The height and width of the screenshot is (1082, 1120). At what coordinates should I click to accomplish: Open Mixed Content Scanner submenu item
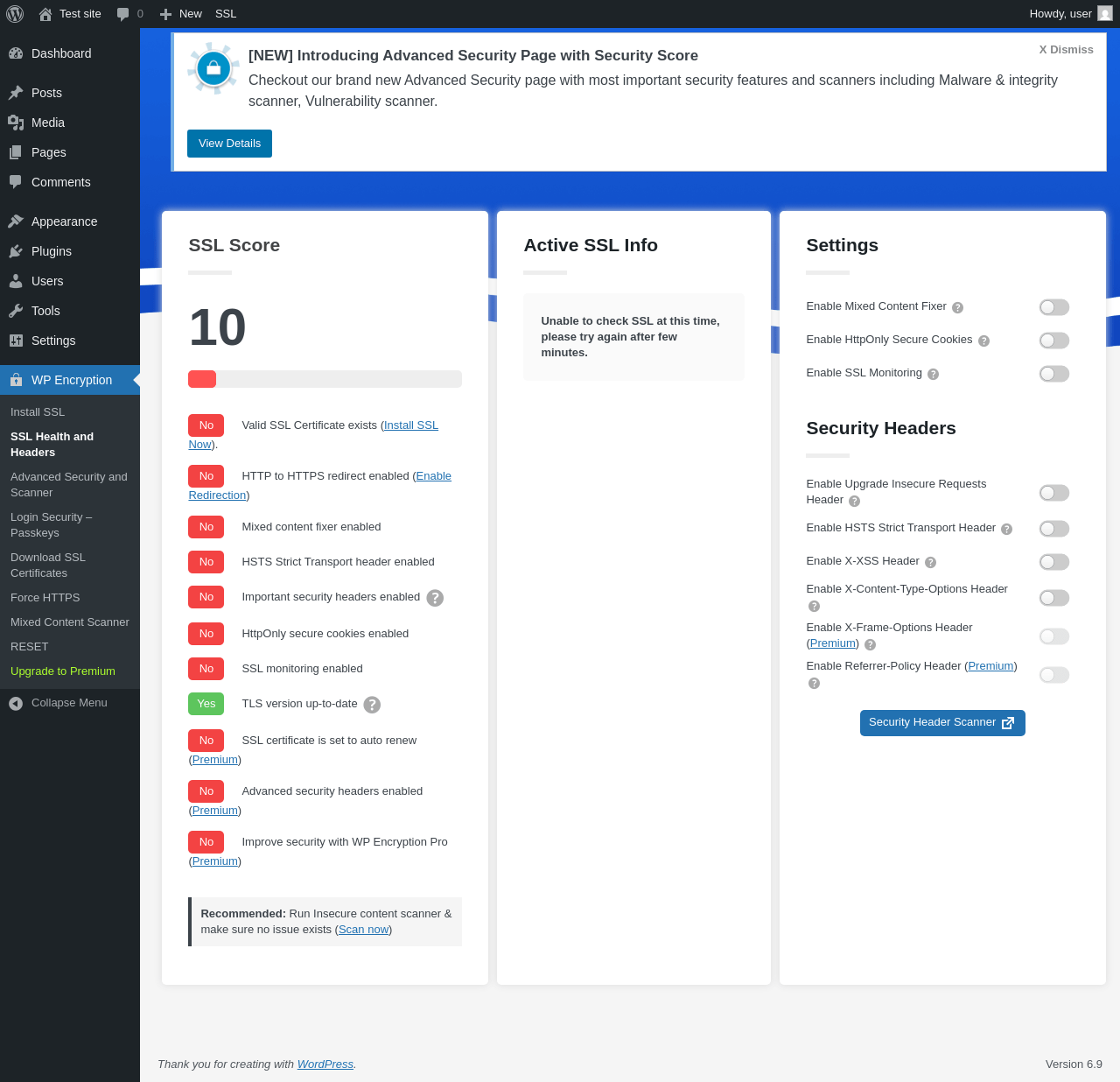(x=70, y=622)
